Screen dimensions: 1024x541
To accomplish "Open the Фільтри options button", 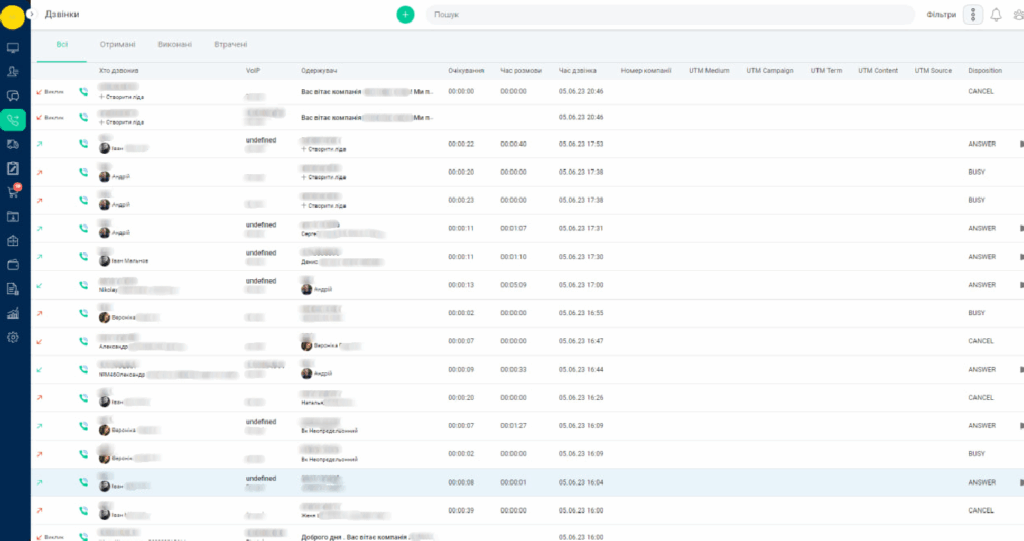I will pos(973,15).
